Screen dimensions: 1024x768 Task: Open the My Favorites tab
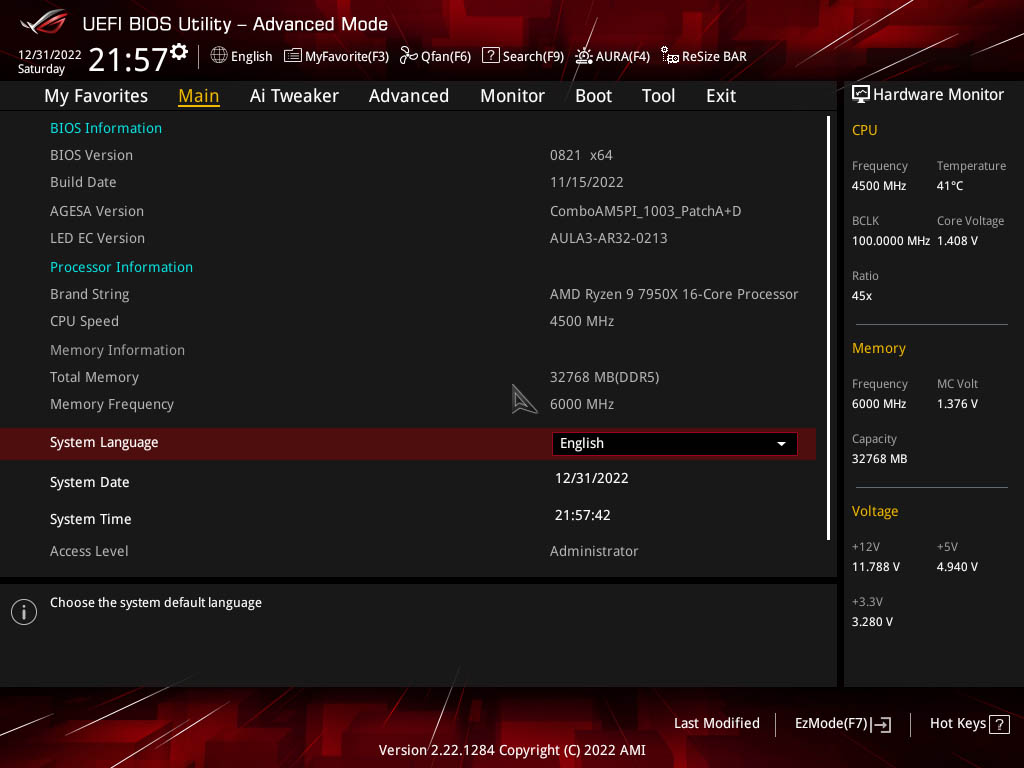tap(96, 96)
